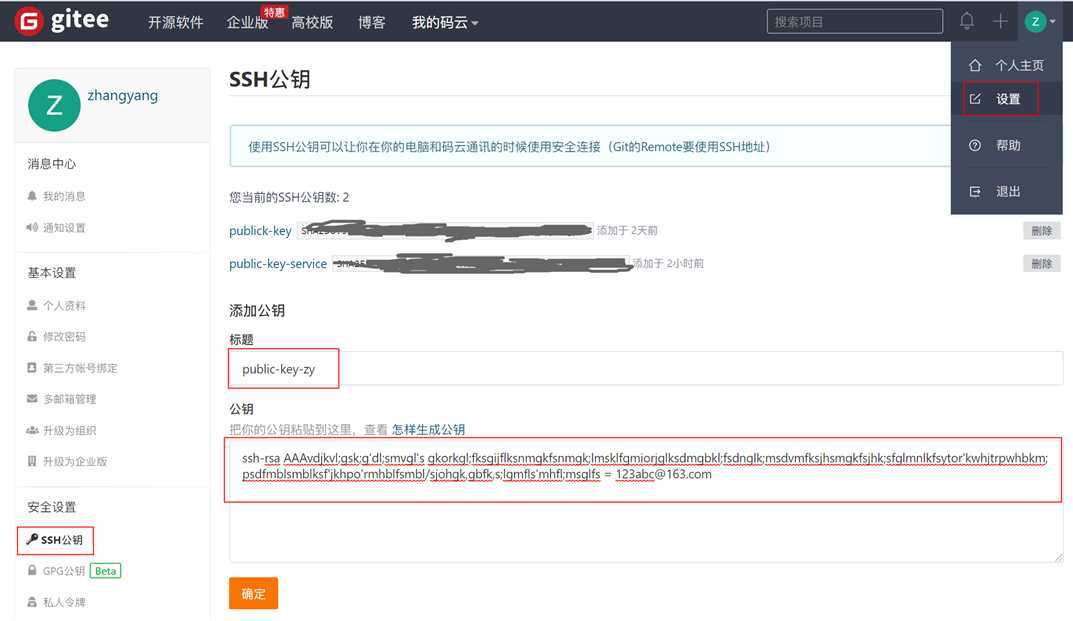Click the key icon next to SSH公钥
This screenshot has width=1073, height=621.
(x=31, y=540)
